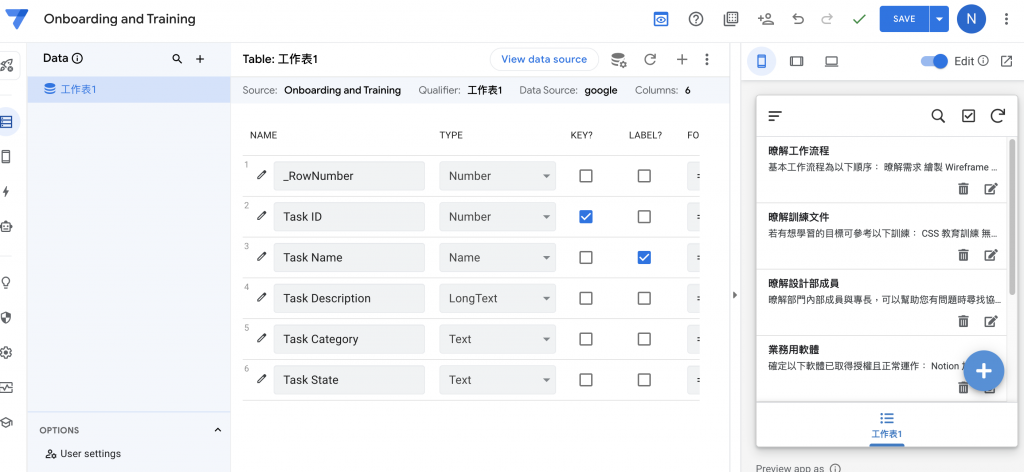Select the 工作表1 tab in preview
The image size is (1024, 472).
point(886,425)
